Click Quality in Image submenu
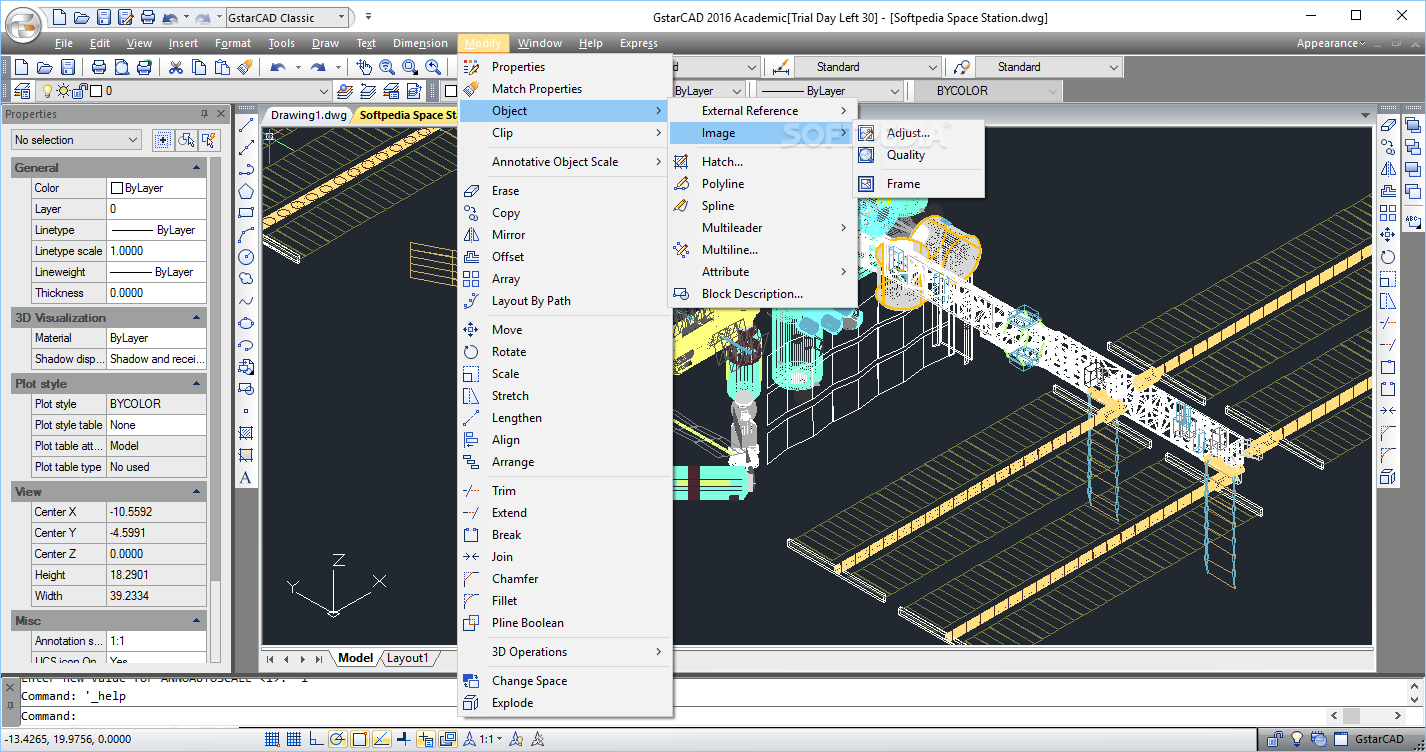 pyautogui.click(x=919, y=155)
